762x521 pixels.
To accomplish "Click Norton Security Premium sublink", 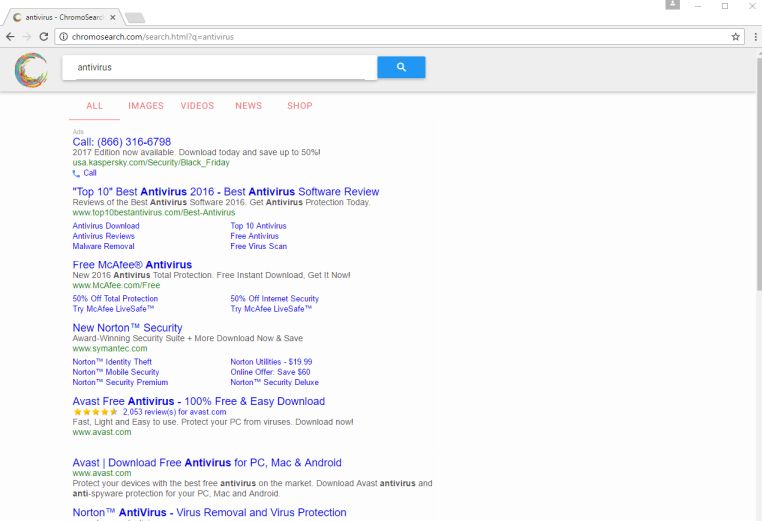I will point(120,382).
